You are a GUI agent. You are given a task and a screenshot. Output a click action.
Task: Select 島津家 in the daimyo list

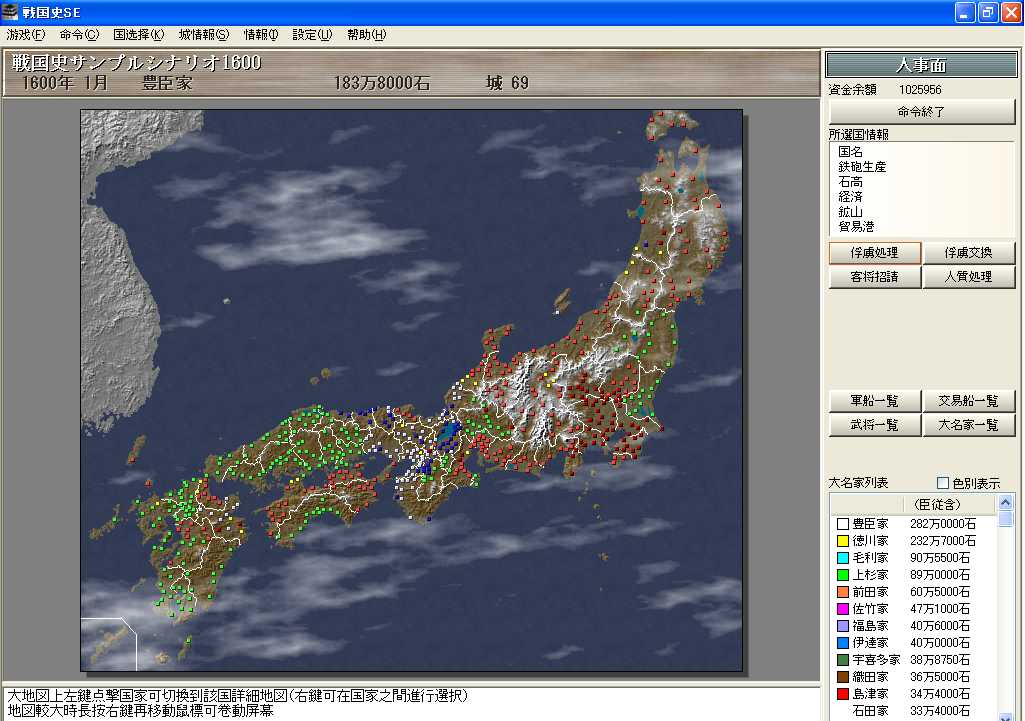[871, 694]
